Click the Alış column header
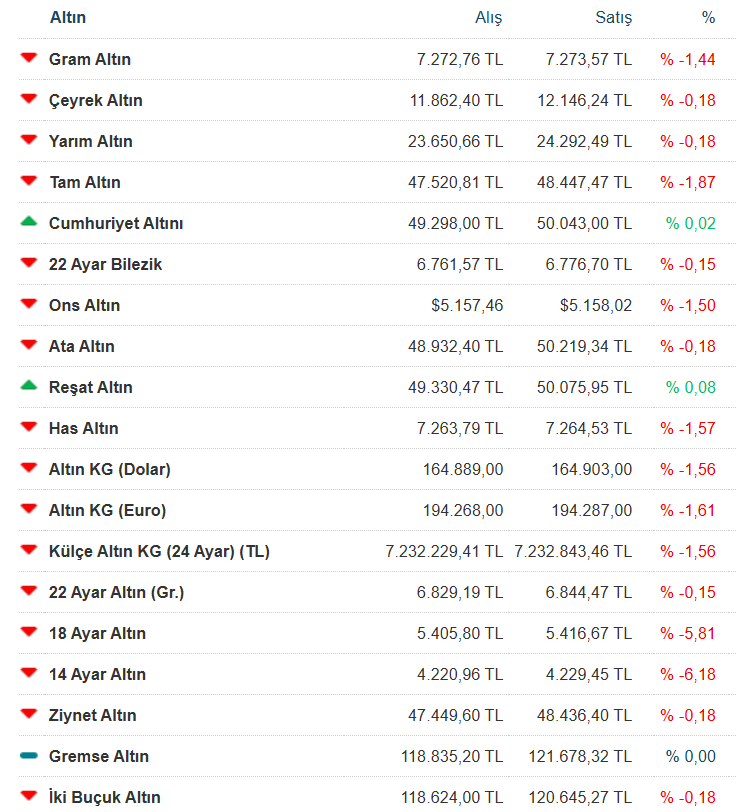Viewport: 737px width, 812px height. [x=488, y=18]
